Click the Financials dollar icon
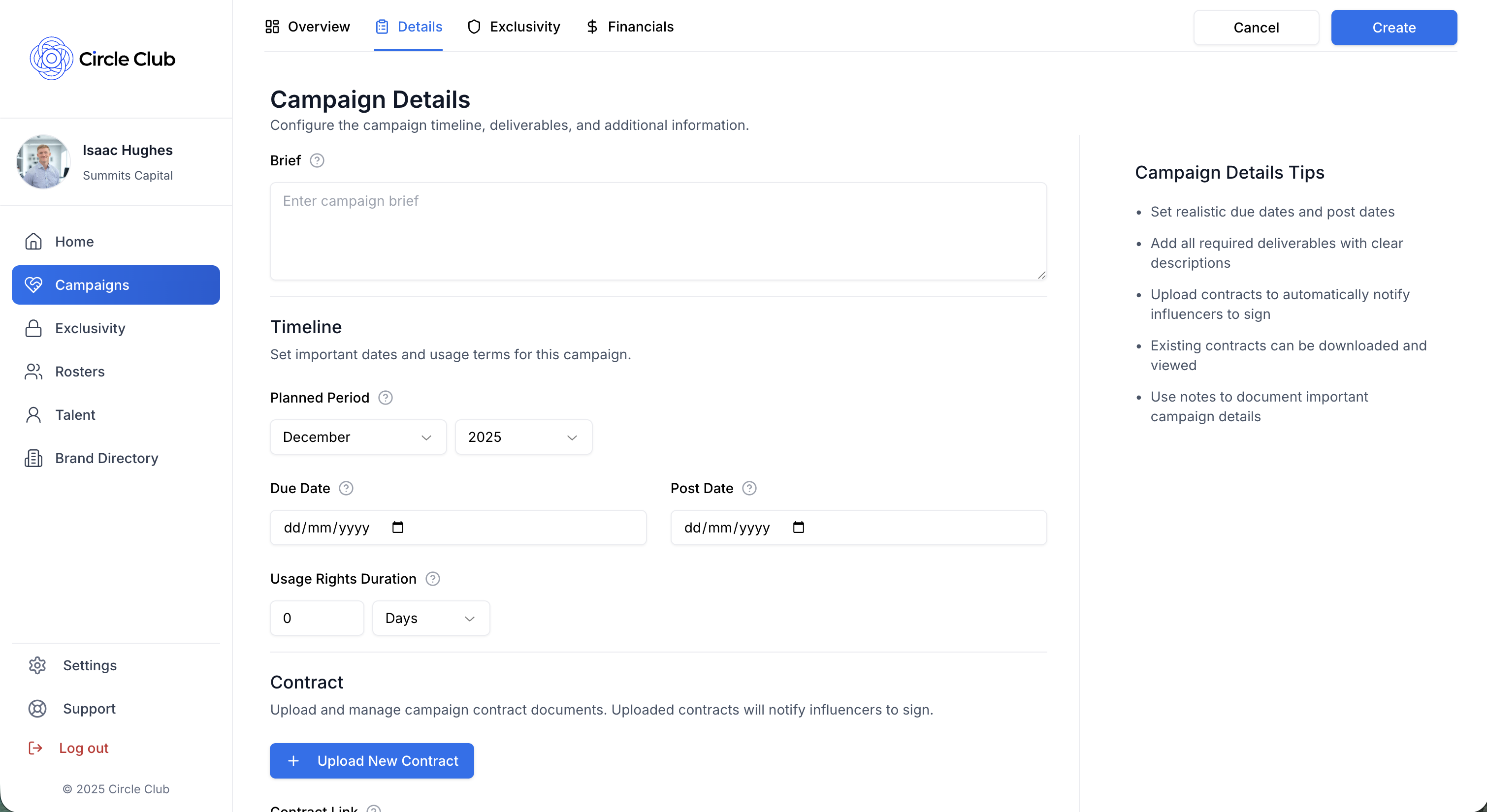Screen dimensions: 1487x812 593,27
